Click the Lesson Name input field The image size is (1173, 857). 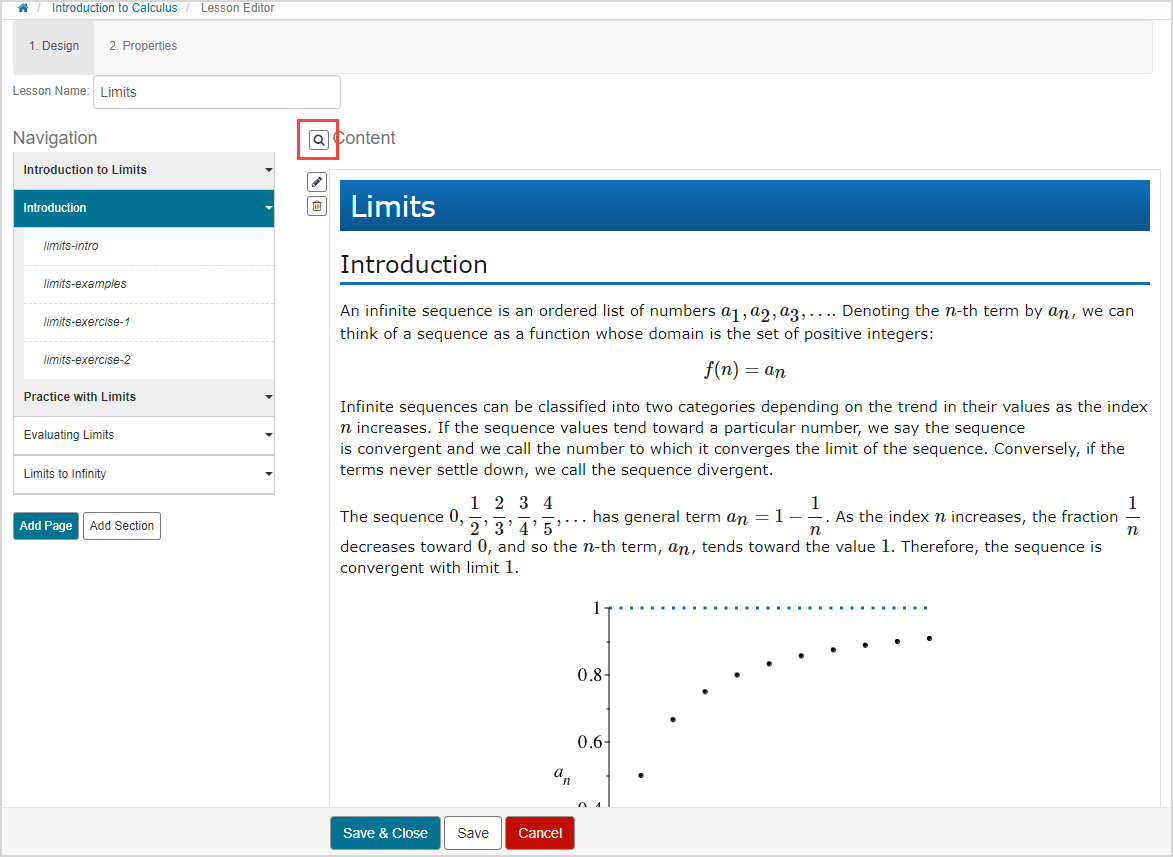pos(216,92)
